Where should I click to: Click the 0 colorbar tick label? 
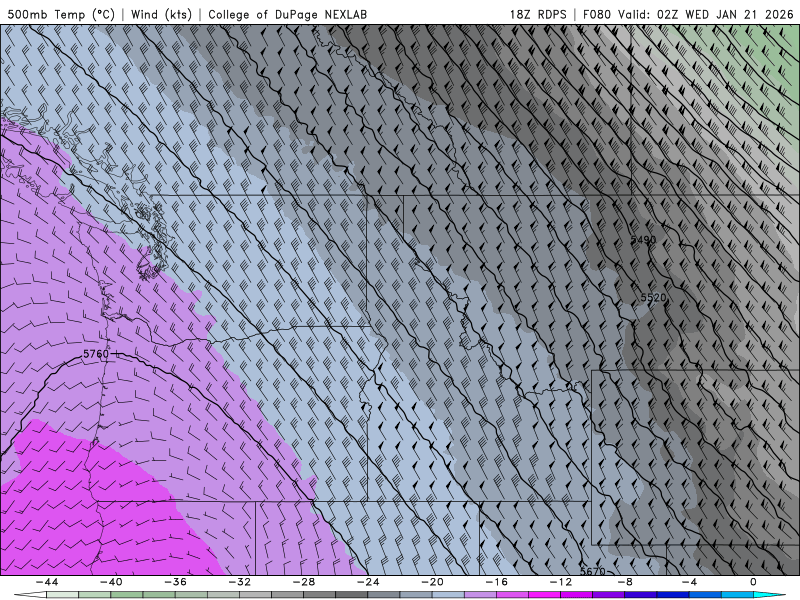click(753, 582)
